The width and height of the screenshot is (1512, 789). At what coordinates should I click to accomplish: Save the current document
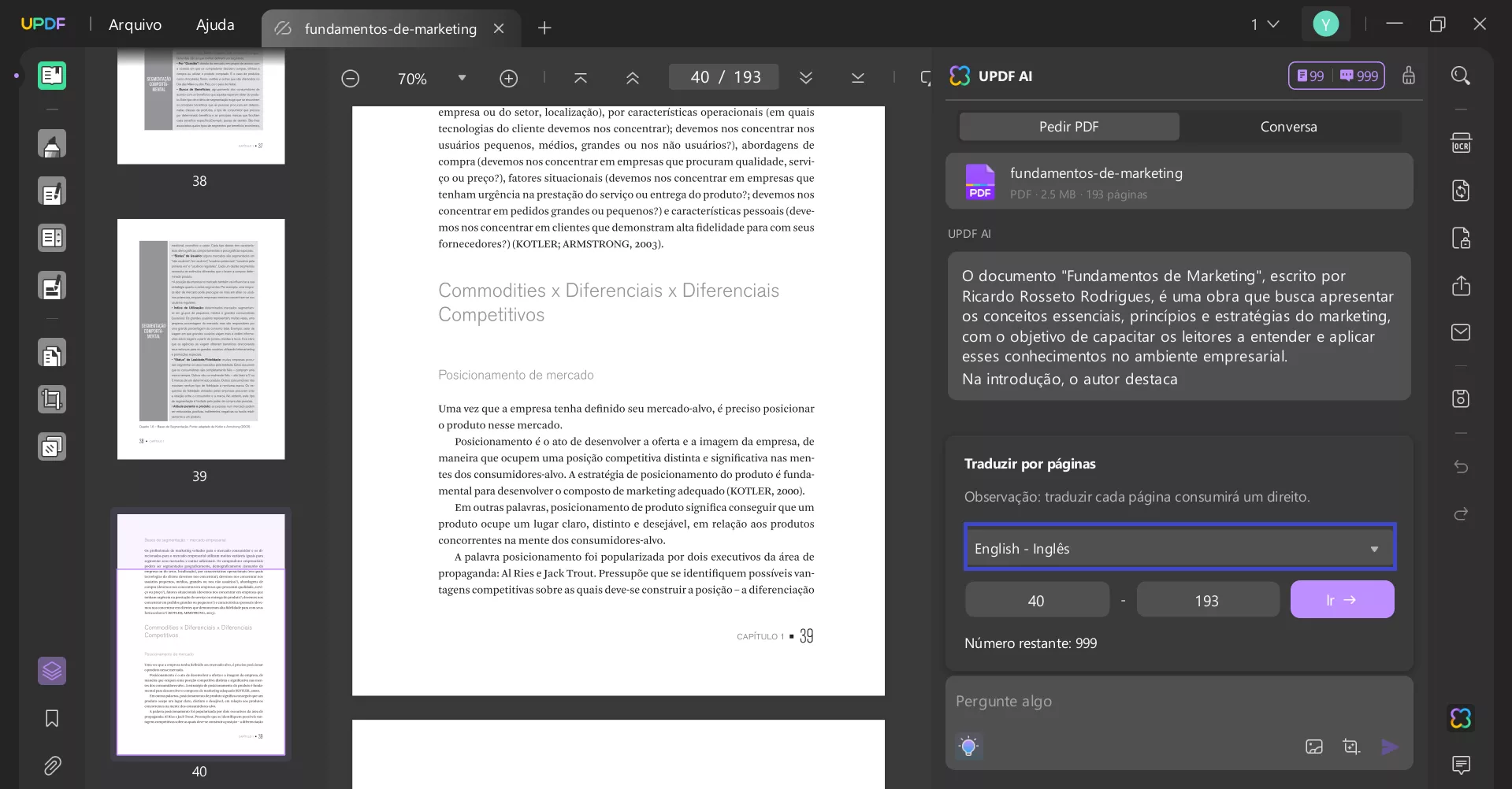[x=1462, y=398]
